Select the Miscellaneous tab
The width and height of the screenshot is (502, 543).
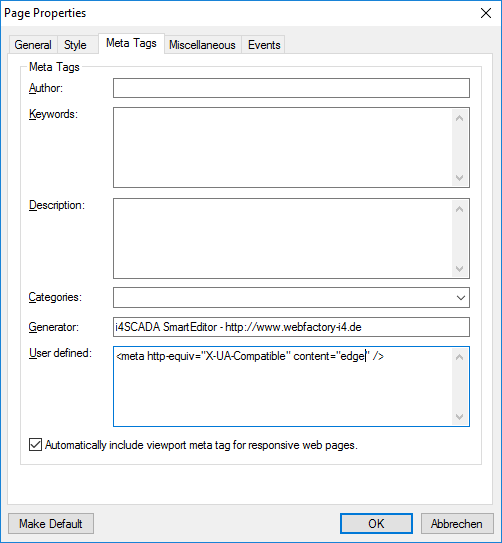click(202, 45)
